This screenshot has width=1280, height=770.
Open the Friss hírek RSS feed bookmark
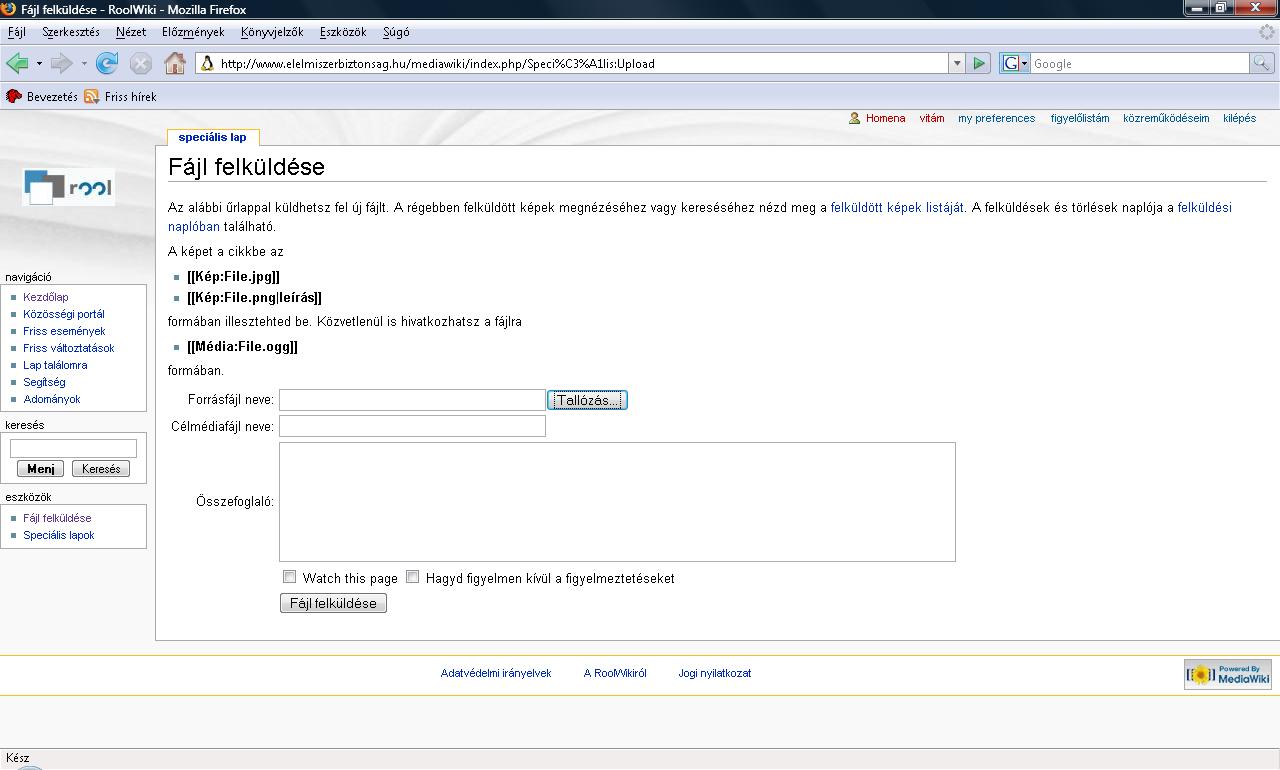[x=120, y=97]
